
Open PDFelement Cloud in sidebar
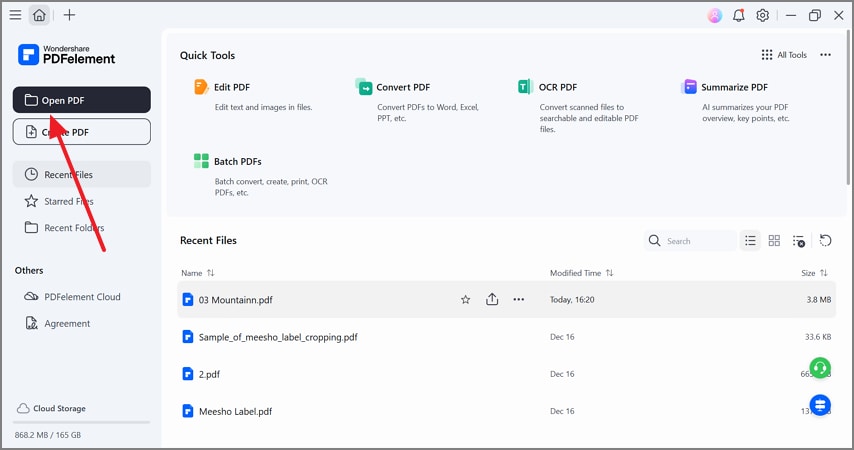tap(82, 297)
